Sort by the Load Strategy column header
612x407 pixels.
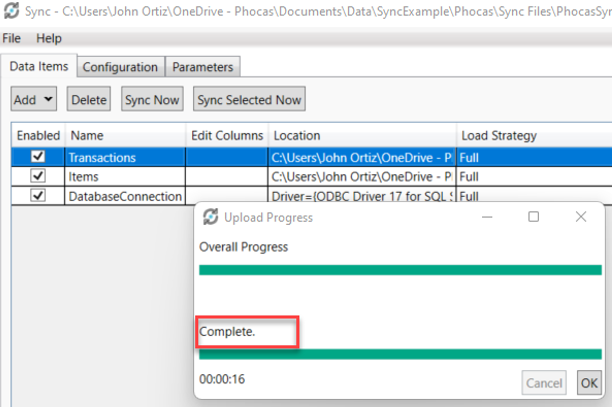tap(499, 135)
